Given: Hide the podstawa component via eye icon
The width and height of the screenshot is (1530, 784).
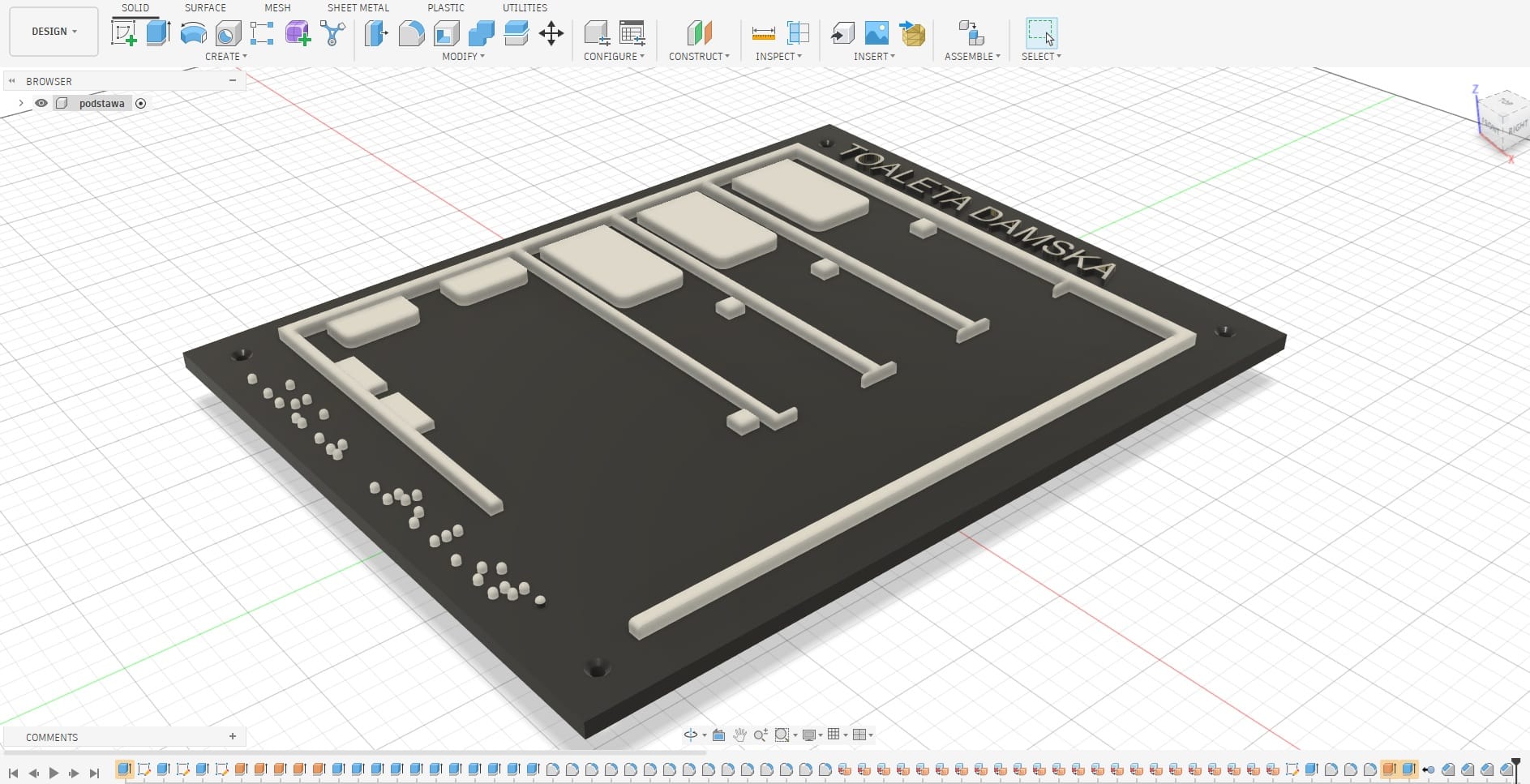Looking at the screenshot, I should tap(41, 103).
